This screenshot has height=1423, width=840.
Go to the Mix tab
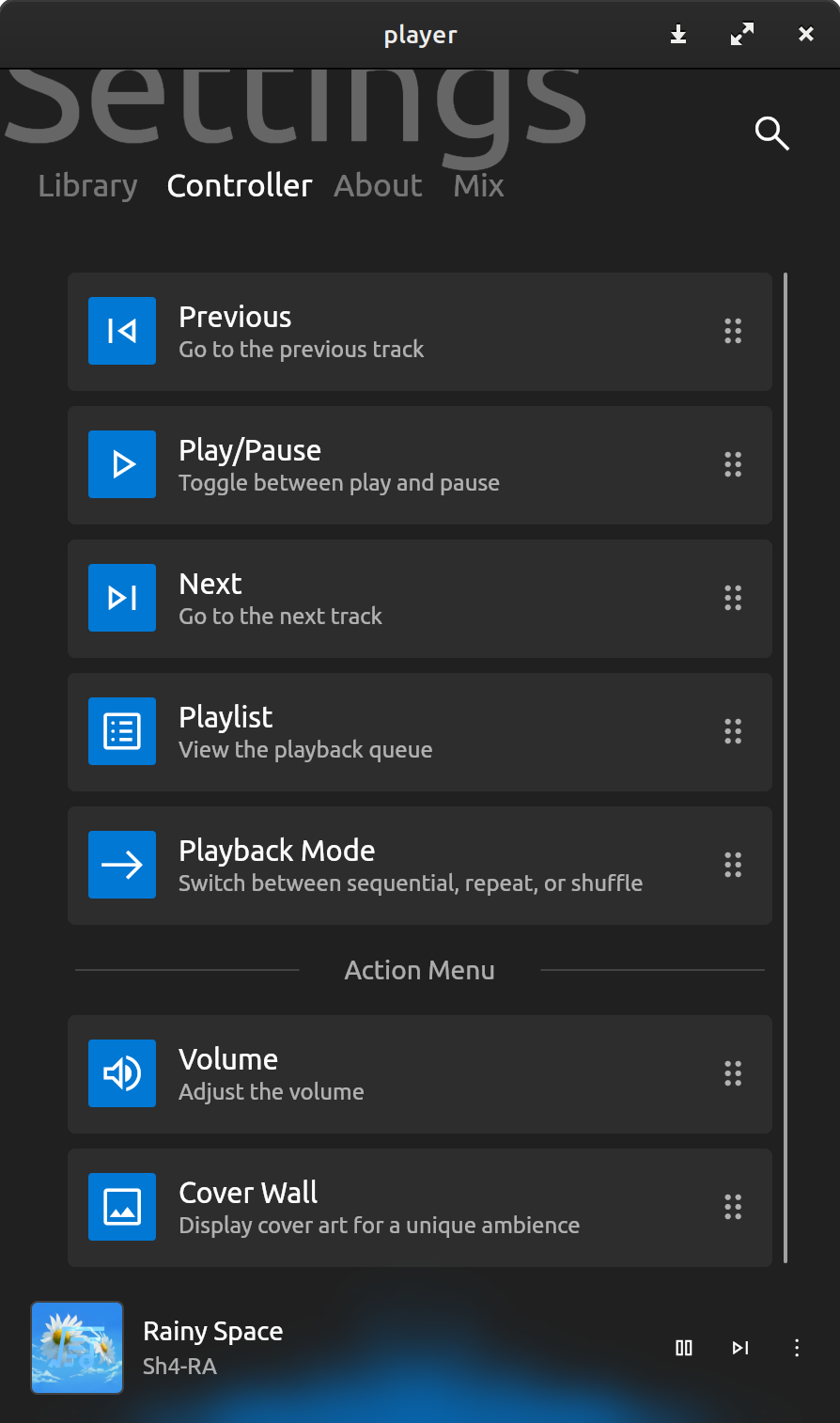(x=479, y=186)
